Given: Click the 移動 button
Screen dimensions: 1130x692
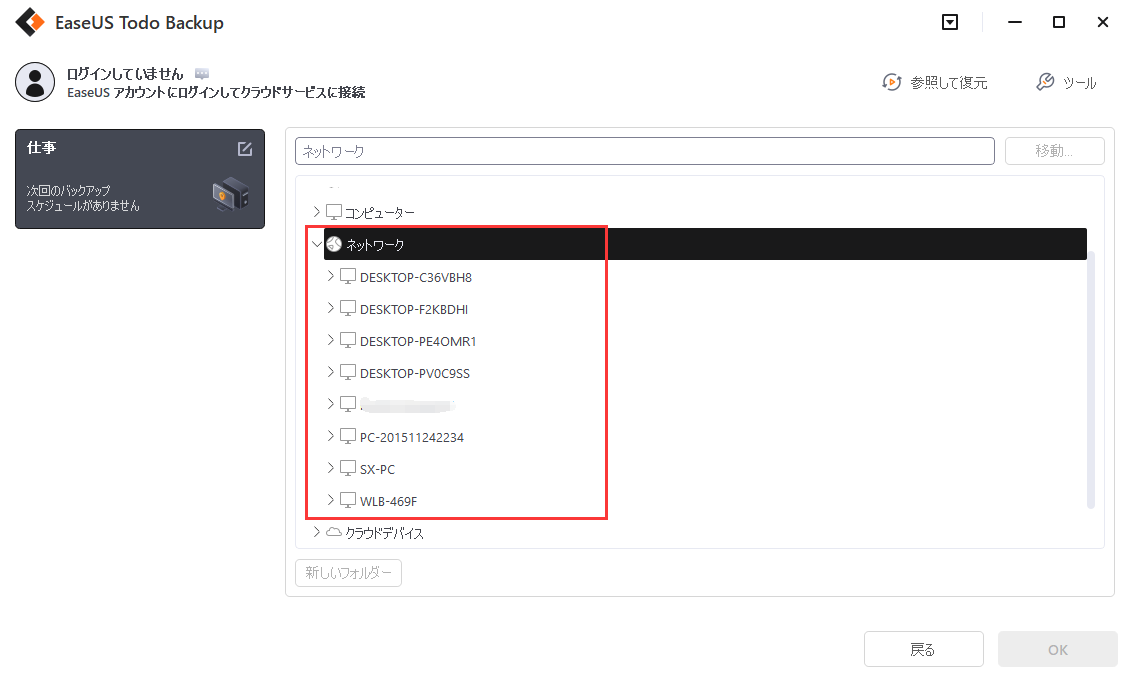Looking at the screenshot, I should click(x=1054, y=150).
